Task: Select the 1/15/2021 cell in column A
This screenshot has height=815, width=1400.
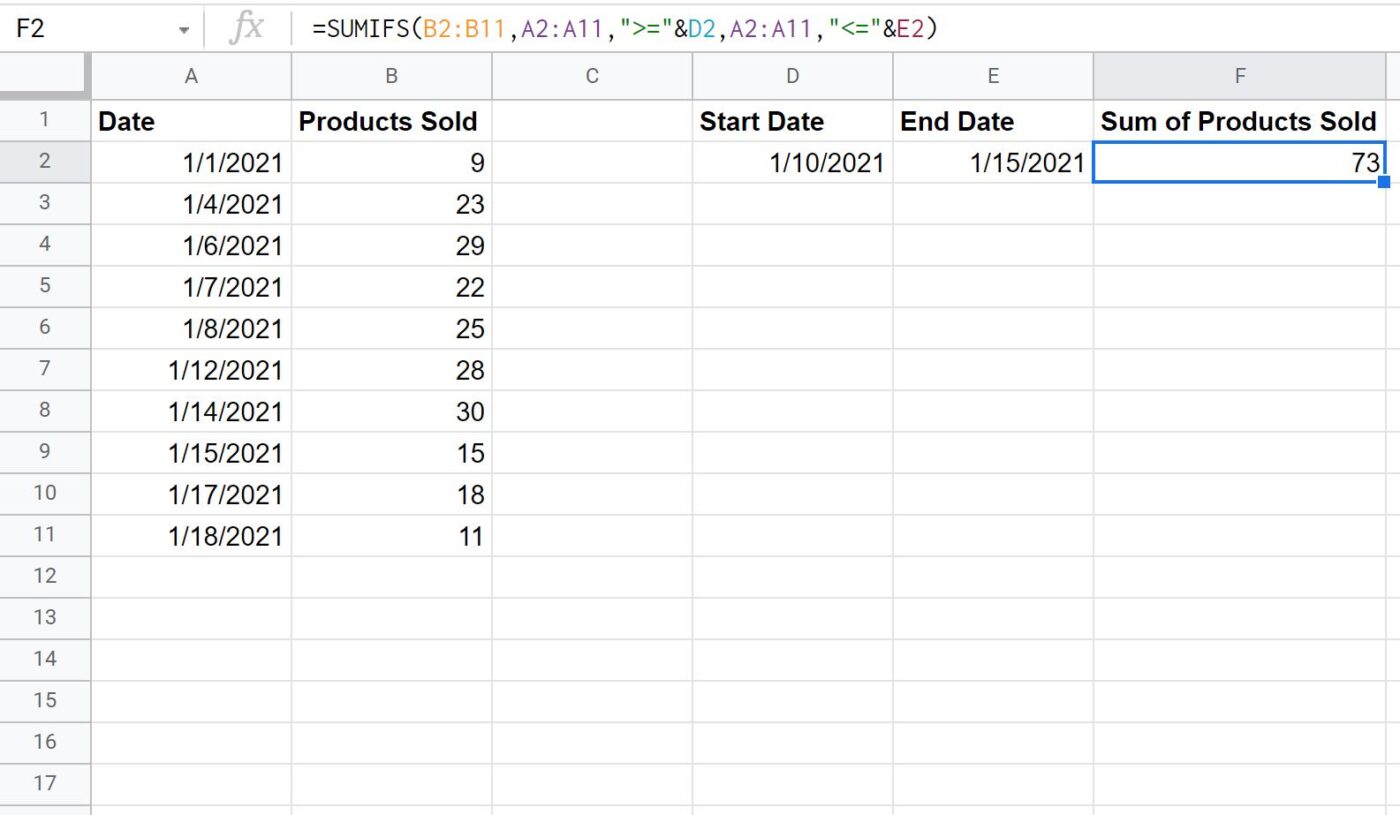Action: [x=191, y=452]
